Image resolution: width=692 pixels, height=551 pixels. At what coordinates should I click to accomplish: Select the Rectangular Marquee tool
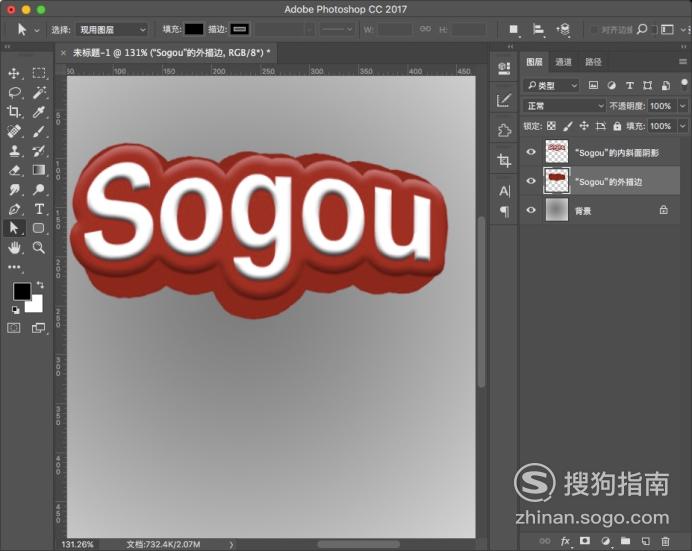pos(39,73)
